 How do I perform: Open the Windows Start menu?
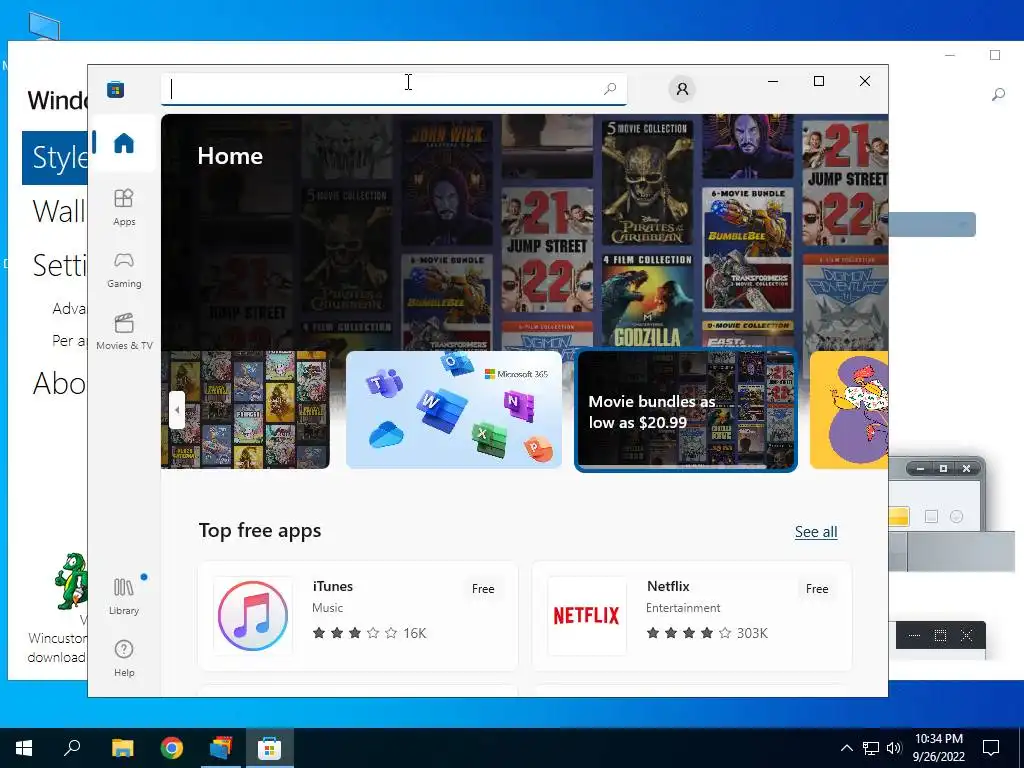(x=24, y=748)
